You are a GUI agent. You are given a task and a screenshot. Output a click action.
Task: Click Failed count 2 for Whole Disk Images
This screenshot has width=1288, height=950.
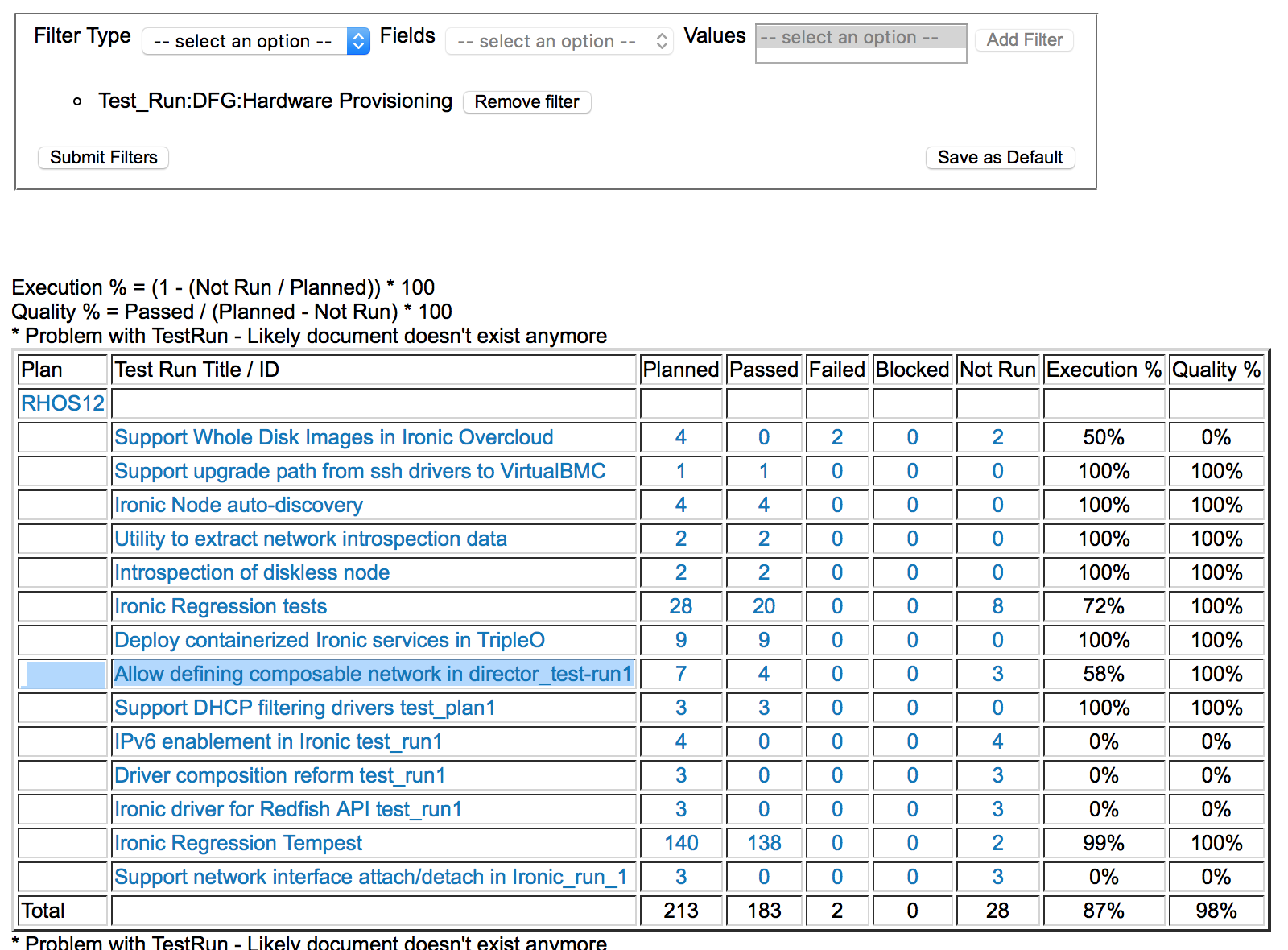pyautogui.click(x=837, y=437)
